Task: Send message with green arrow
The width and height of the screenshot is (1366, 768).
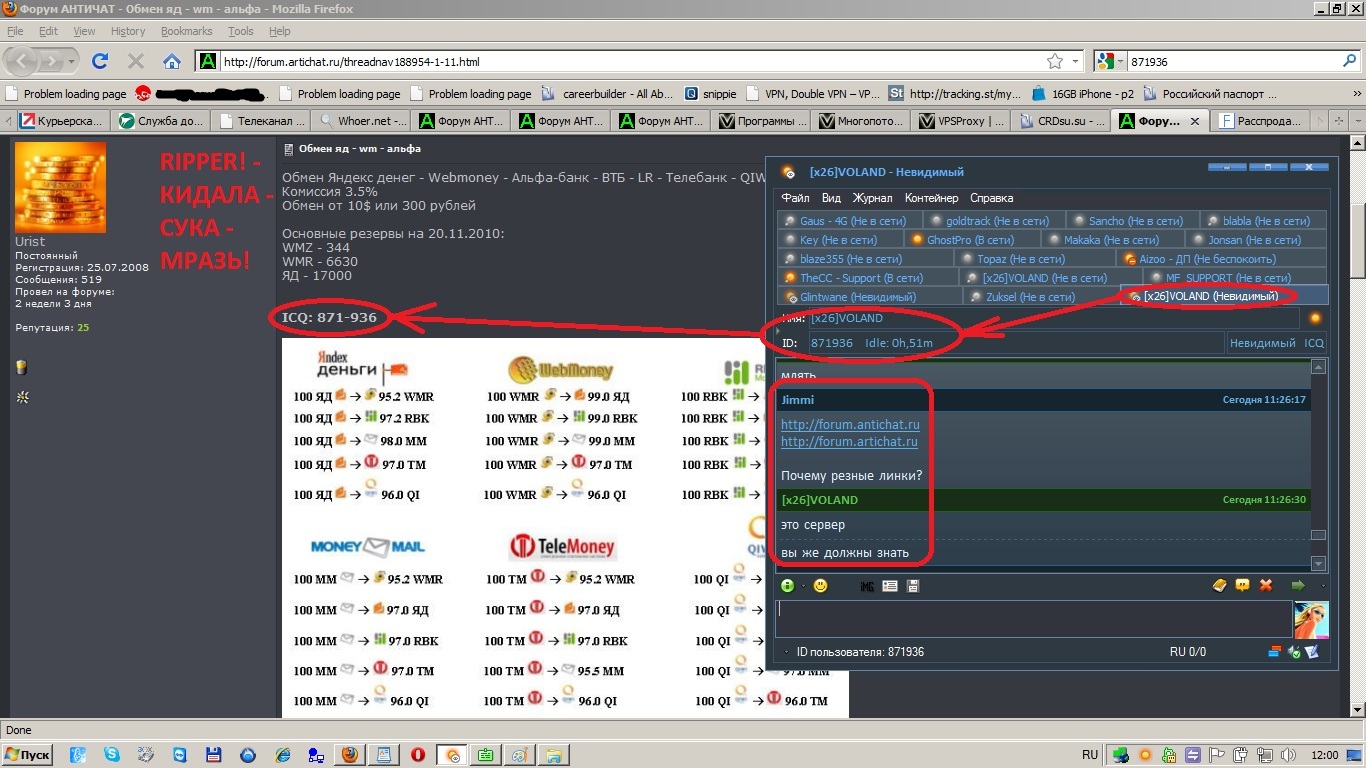Action: click(1298, 586)
